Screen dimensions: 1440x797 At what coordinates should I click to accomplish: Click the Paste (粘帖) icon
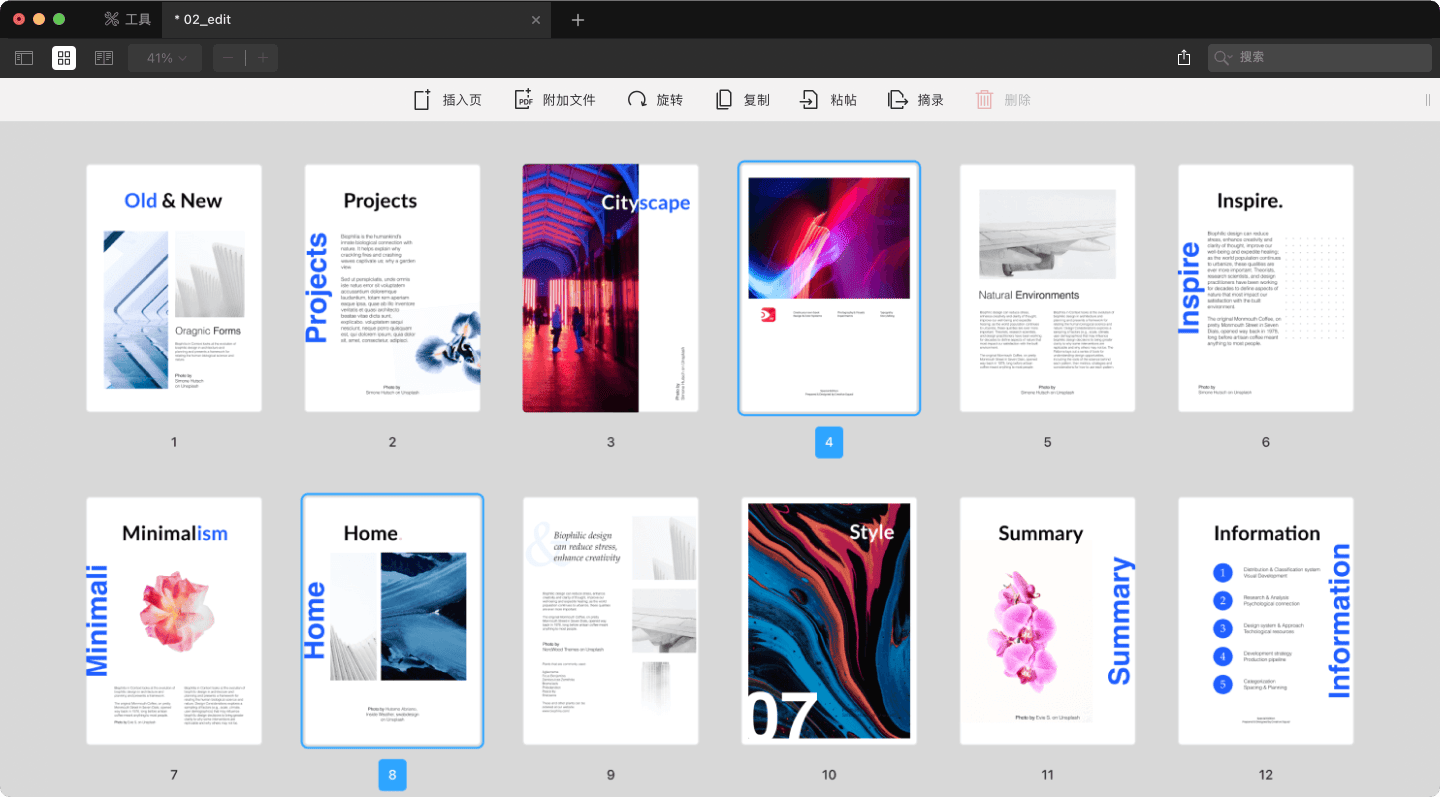[x=809, y=100]
